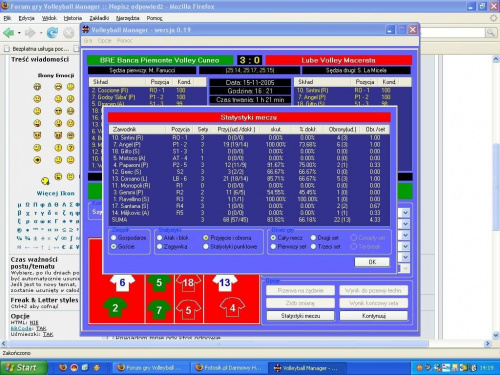Open the Narzędzia menu in Firefox
The height and width of the screenshot is (375, 500).
(x=127, y=18)
